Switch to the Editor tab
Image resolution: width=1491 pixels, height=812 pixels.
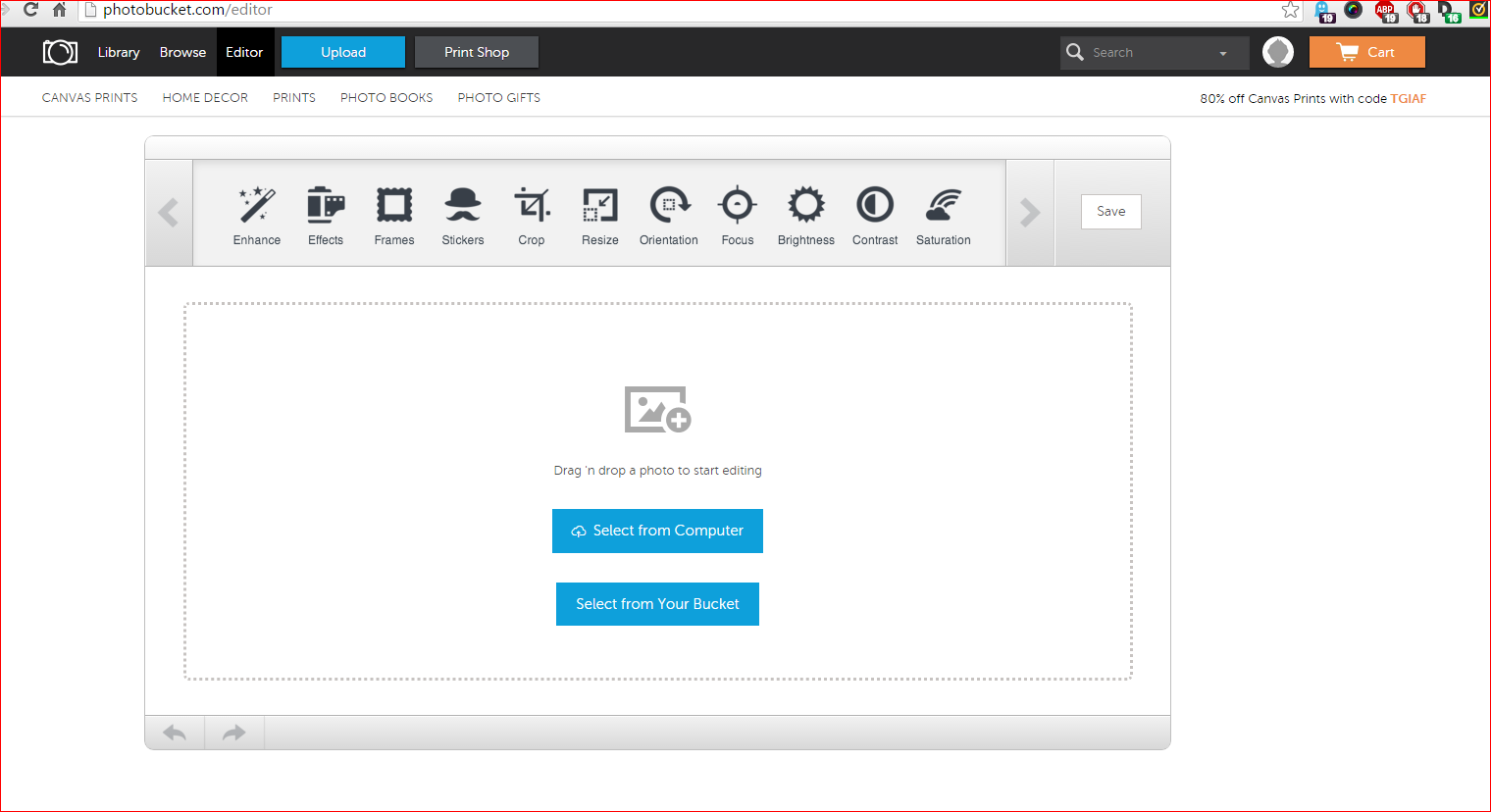coord(244,52)
